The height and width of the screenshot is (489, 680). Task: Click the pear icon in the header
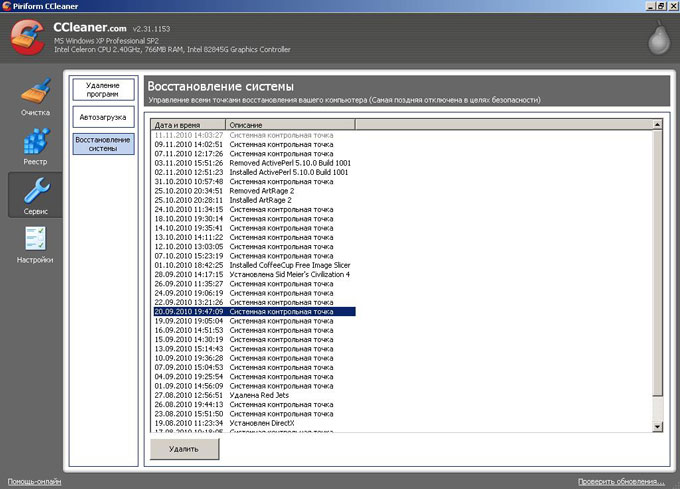click(x=659, y=38)
